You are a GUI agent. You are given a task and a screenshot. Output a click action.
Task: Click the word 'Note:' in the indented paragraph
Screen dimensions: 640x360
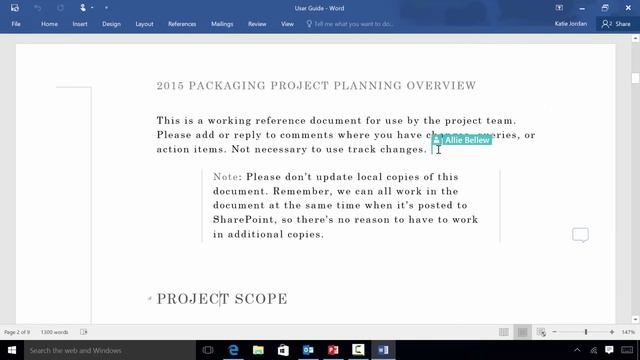227,177
